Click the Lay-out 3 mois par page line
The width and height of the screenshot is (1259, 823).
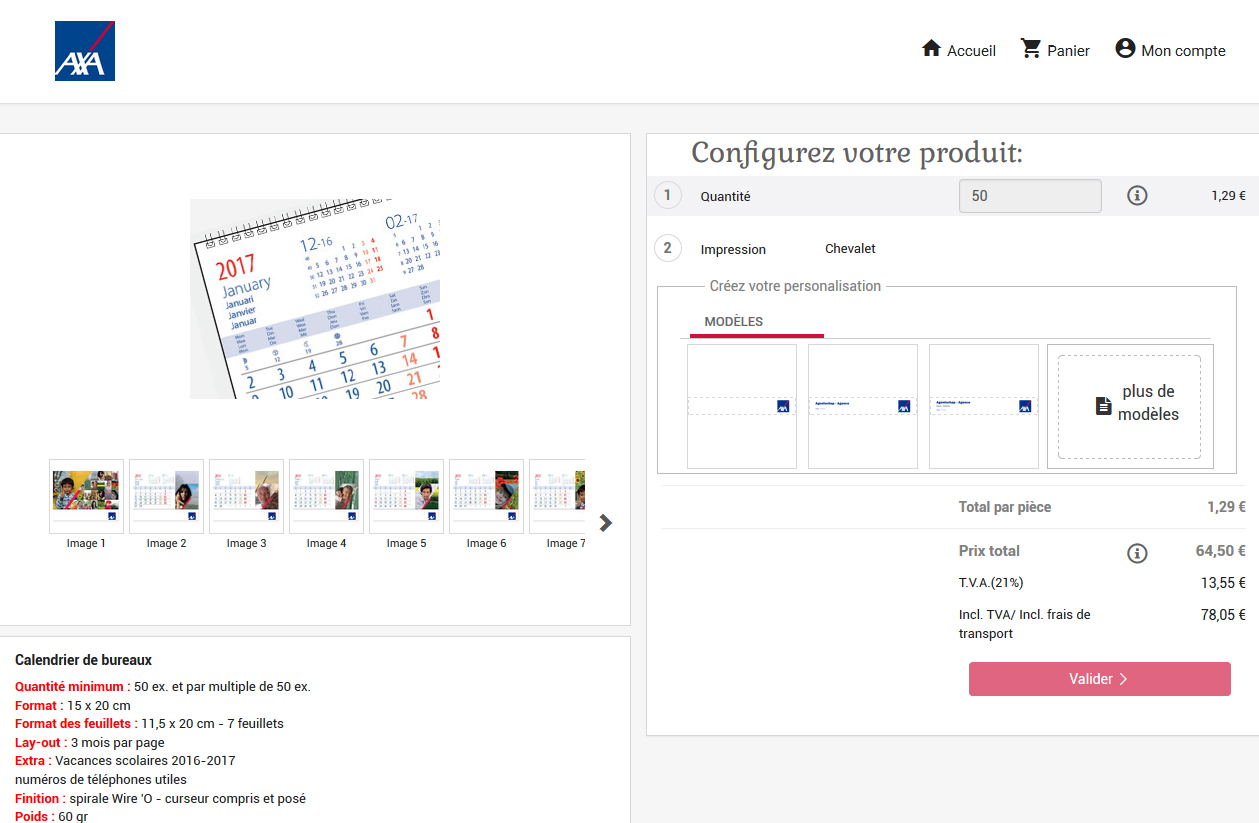90,743
